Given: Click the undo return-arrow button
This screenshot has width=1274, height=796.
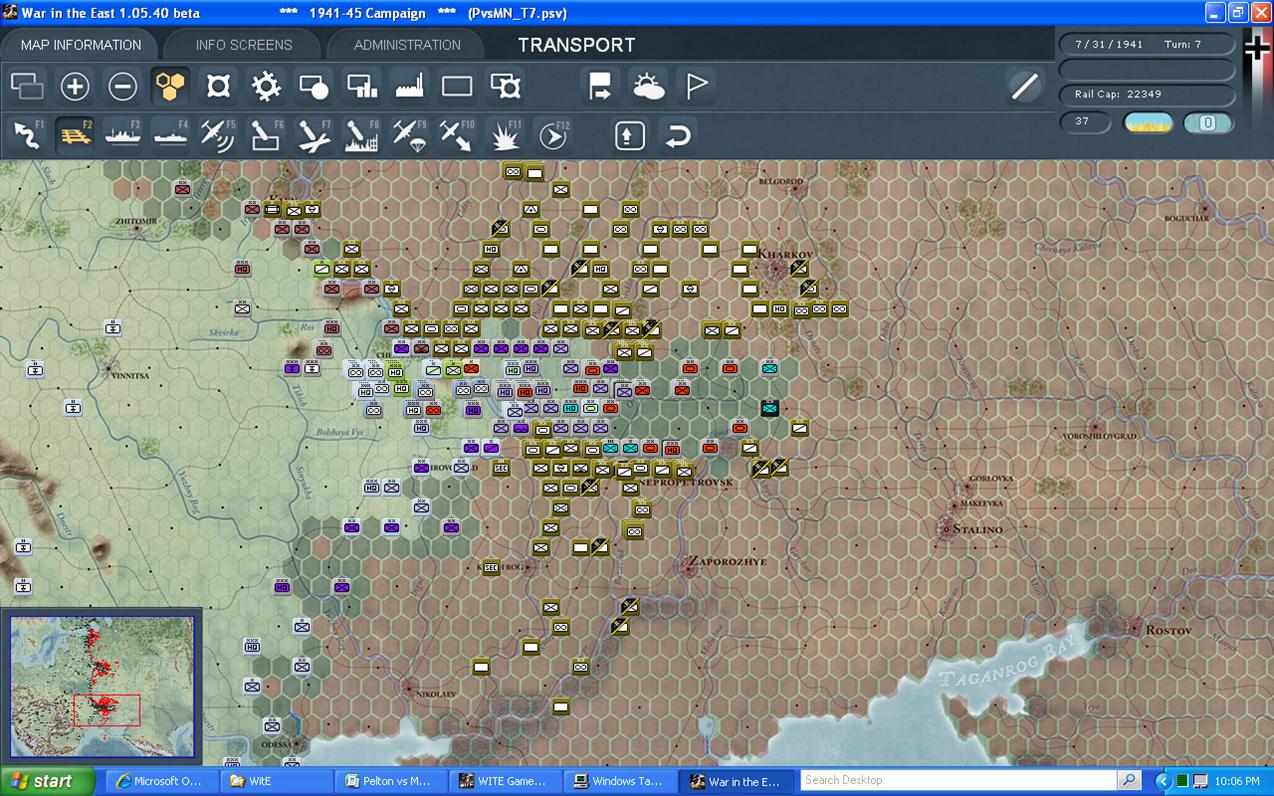Looking at the screenshot, I should [x=677, y=135].
